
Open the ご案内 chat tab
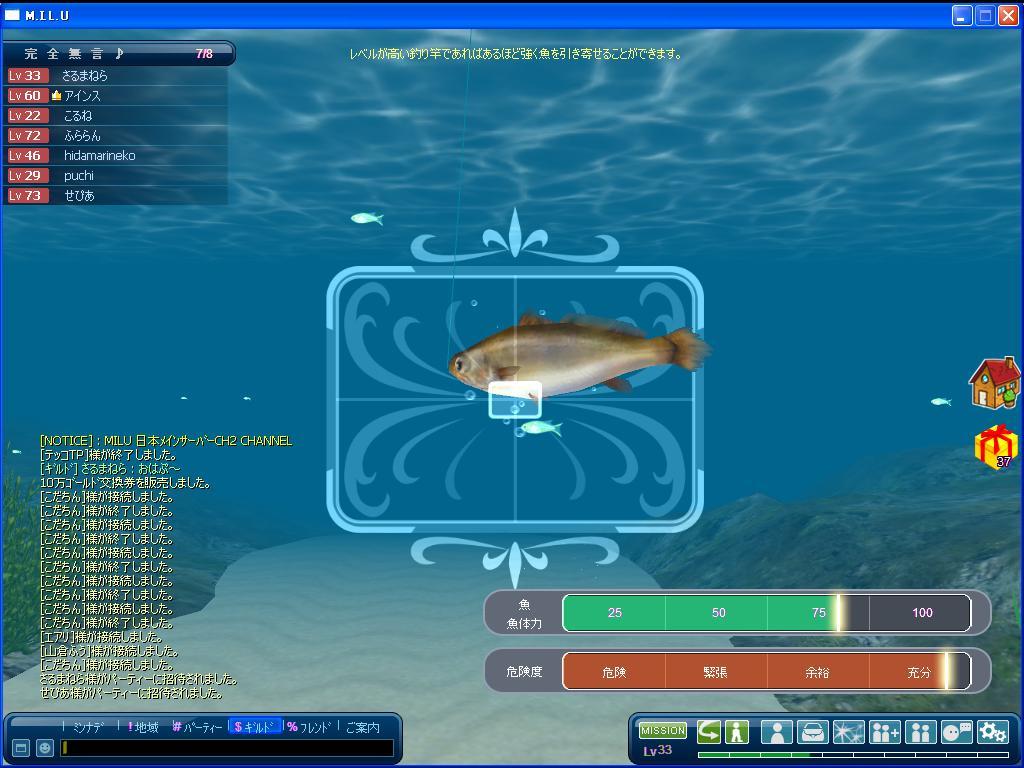[x=362, y=727]
